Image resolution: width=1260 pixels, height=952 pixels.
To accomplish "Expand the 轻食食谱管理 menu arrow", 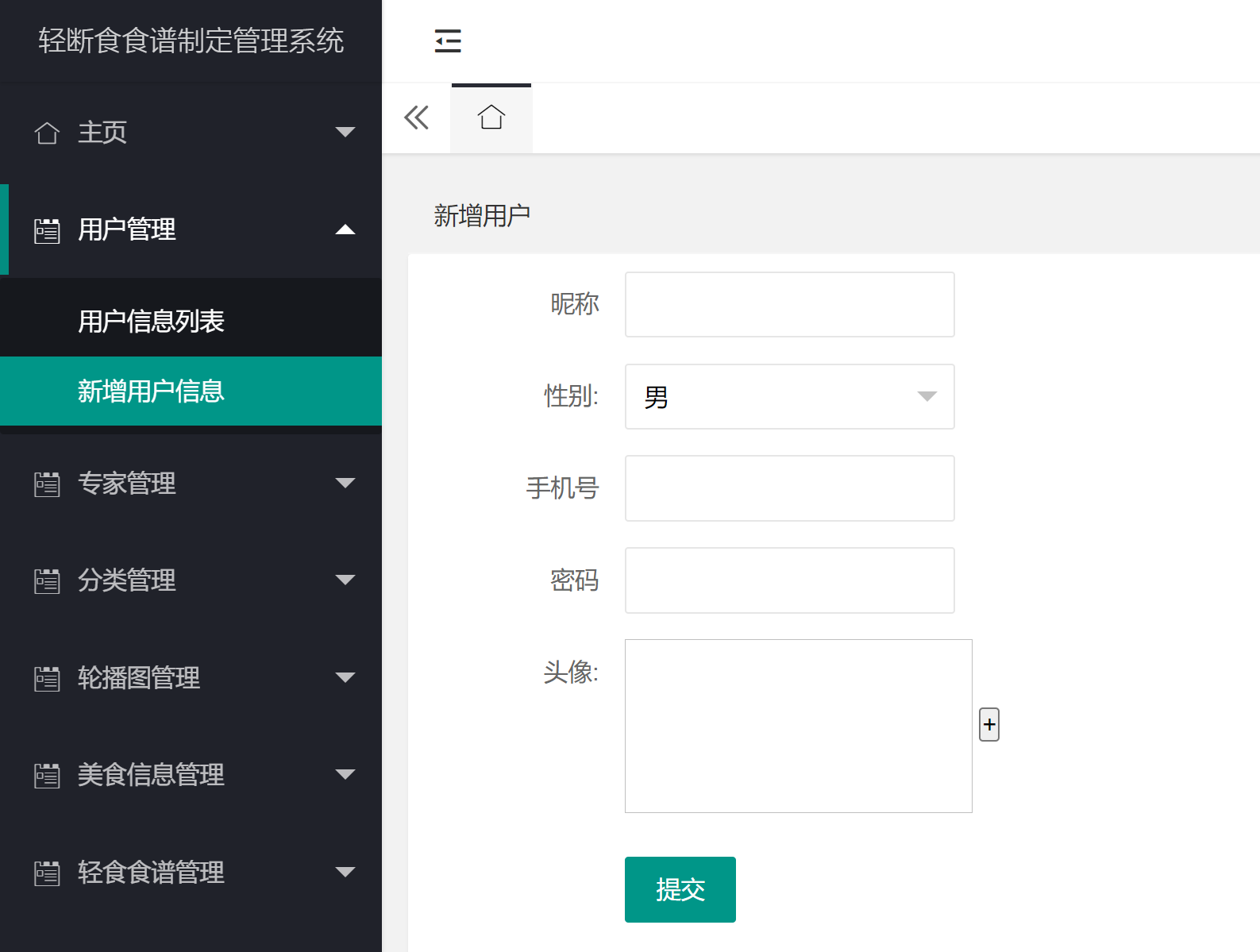I will tap(345, 872).
